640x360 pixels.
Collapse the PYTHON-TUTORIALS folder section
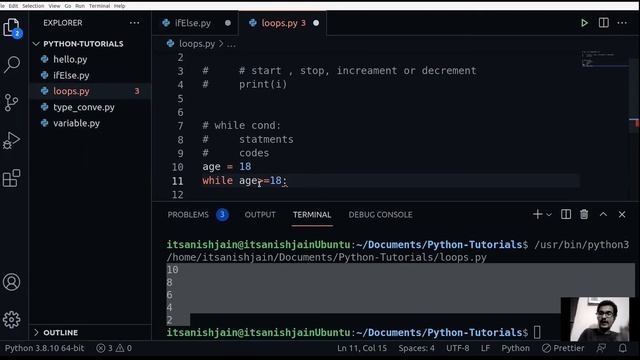pyautogui.click(x=83, y=44)
